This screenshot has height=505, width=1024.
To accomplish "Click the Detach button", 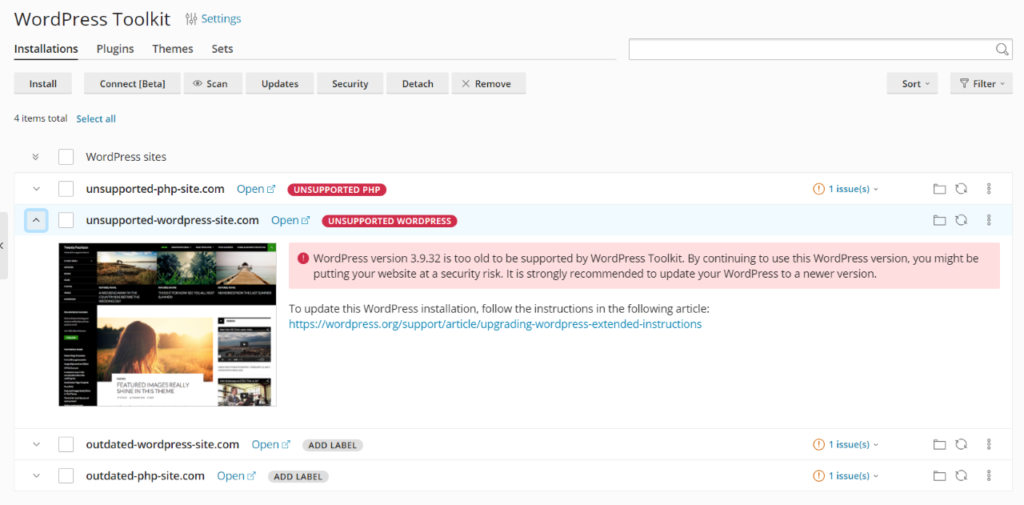I will (418, 84).
